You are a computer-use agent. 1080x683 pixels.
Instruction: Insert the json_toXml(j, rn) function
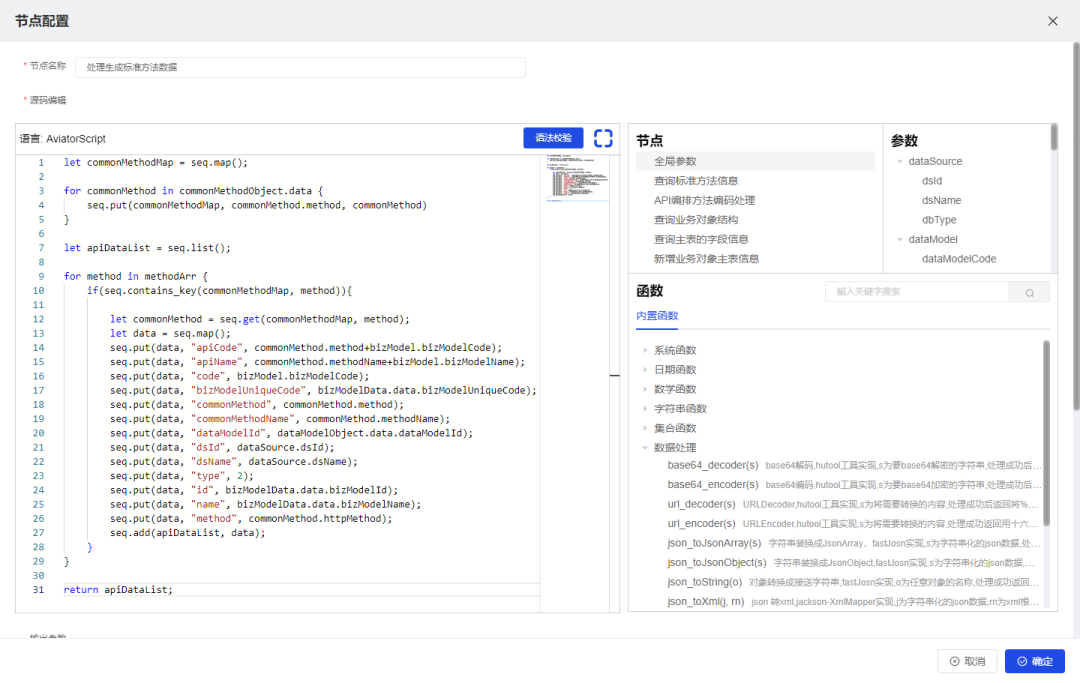tap(706, 601)
